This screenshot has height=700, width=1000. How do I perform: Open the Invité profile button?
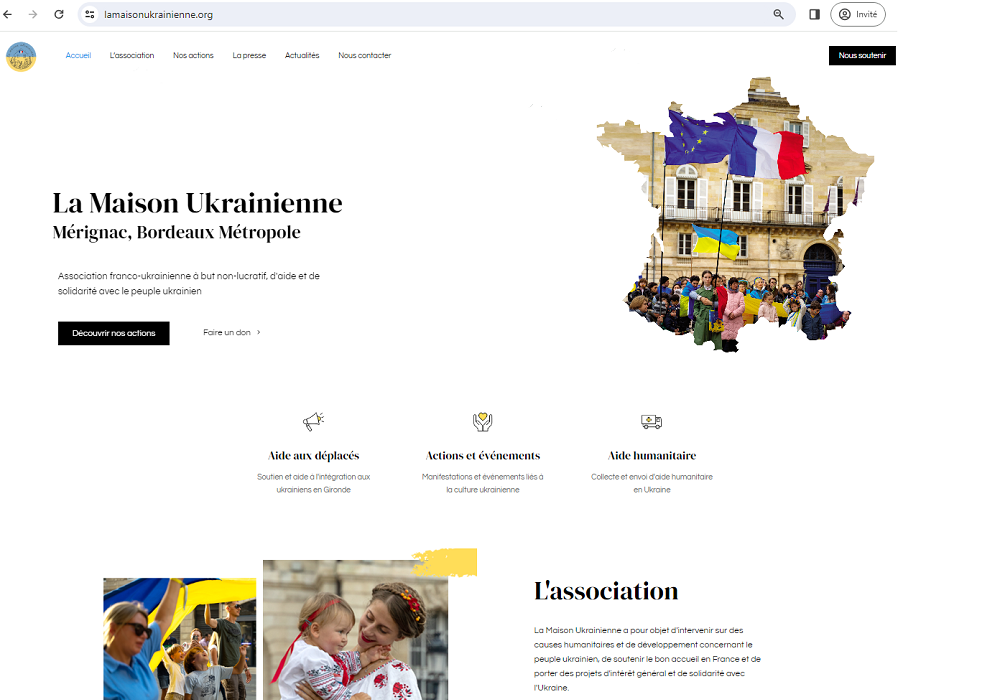pyautogui.click(x=858, y=14)
